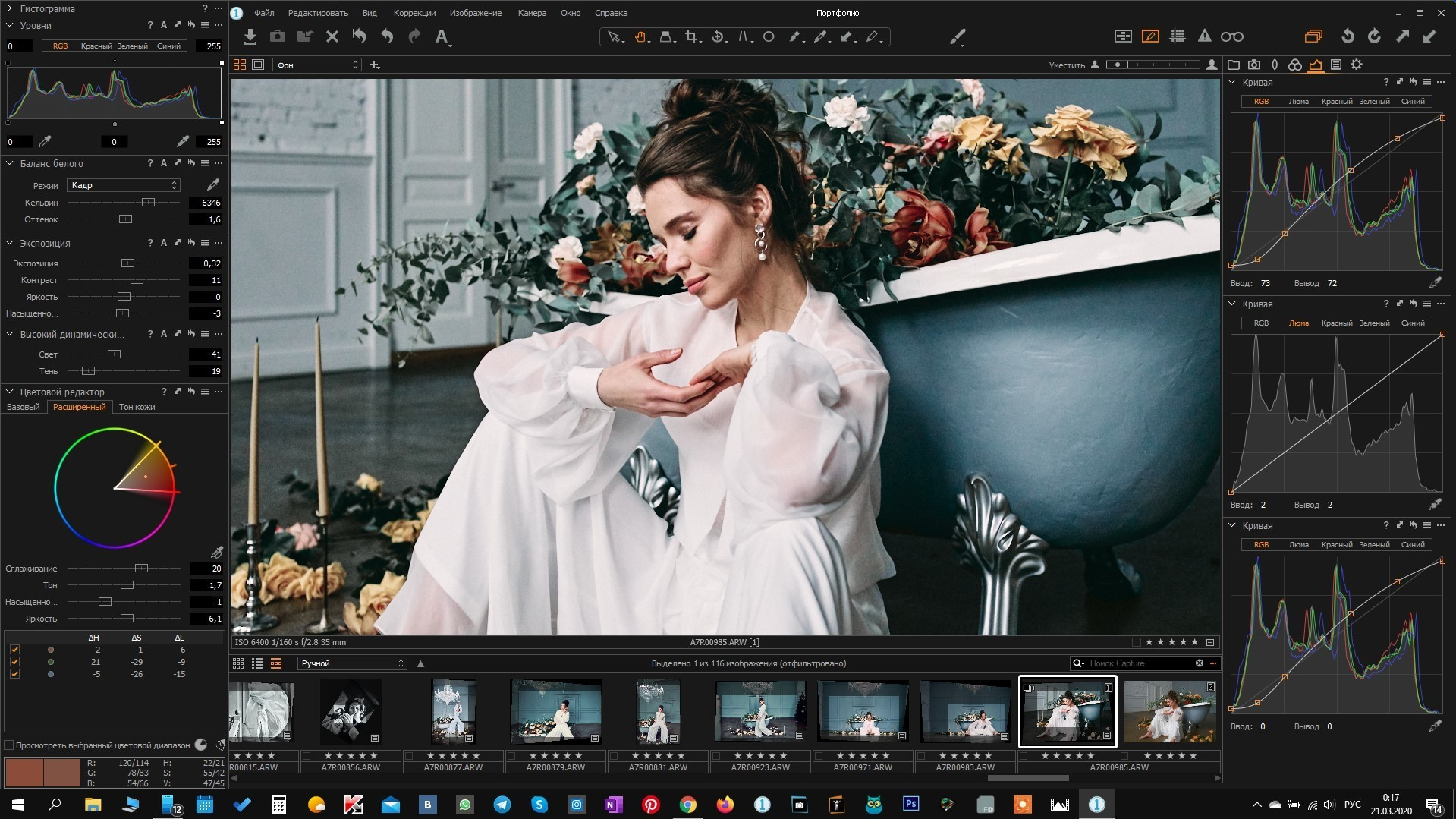Viewport: 1456px width, 819px height.
Task: Select the A7R00879.ARW thumbnail
Action: pos(556,711)
